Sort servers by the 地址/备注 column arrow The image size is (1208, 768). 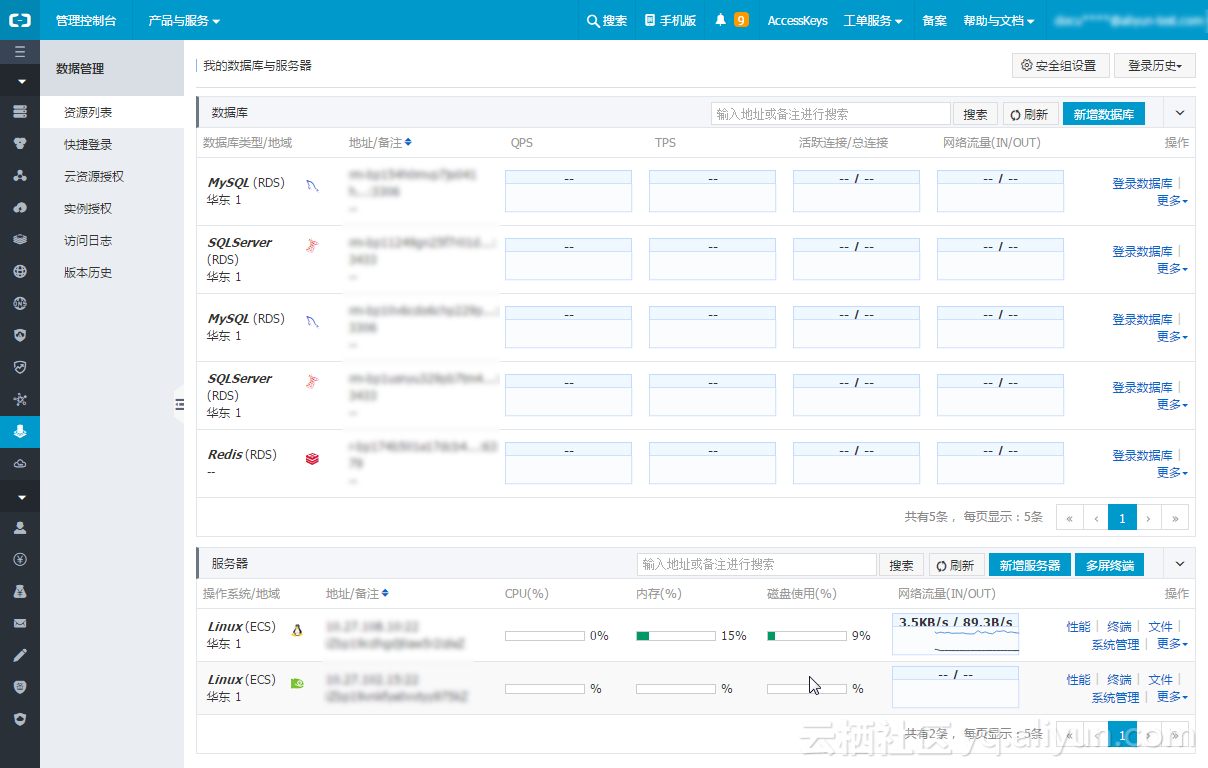tap(385, 594)
